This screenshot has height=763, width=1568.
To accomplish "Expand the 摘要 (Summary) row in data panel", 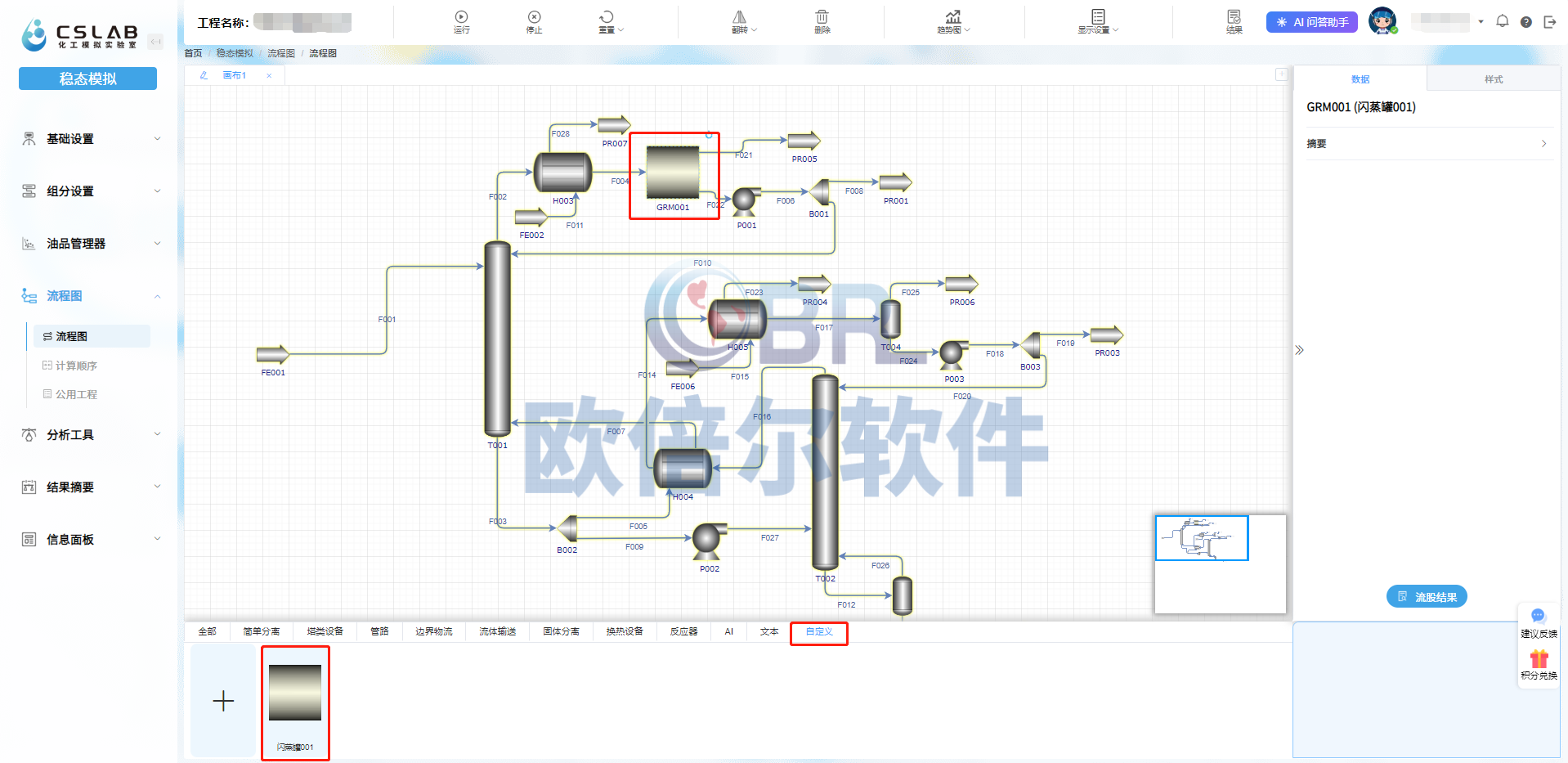I will (1427, 144).
